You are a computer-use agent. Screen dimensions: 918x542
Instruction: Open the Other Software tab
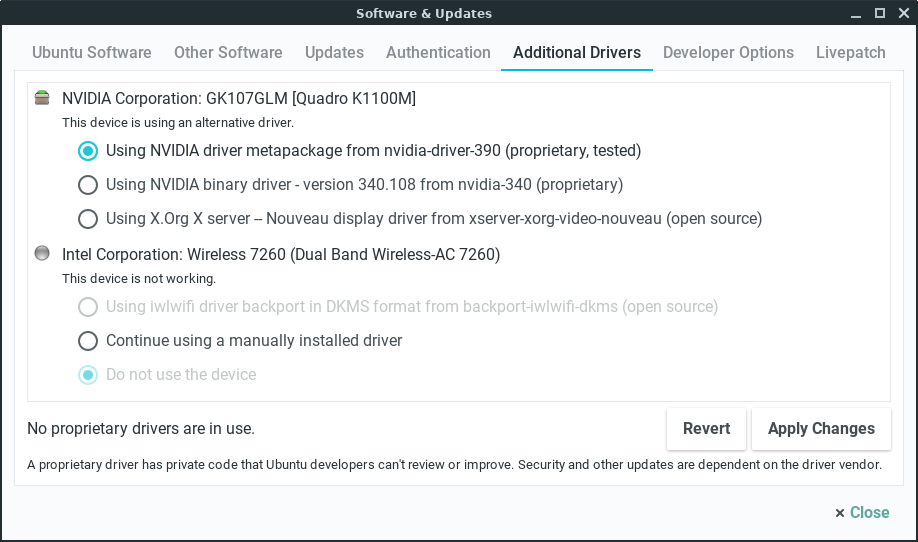tap(228, 53)
